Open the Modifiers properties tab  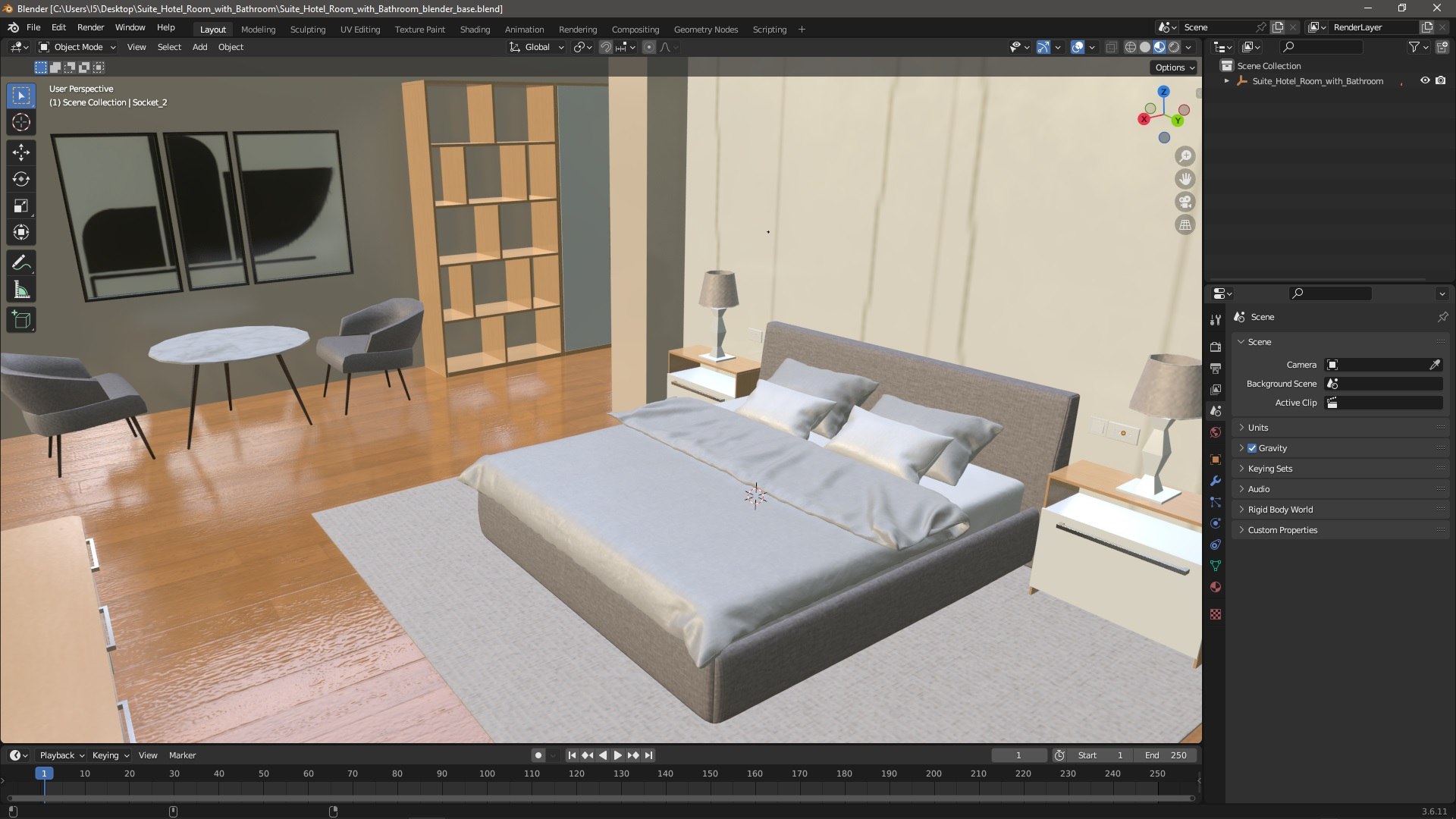click(x=1216, y=481)
